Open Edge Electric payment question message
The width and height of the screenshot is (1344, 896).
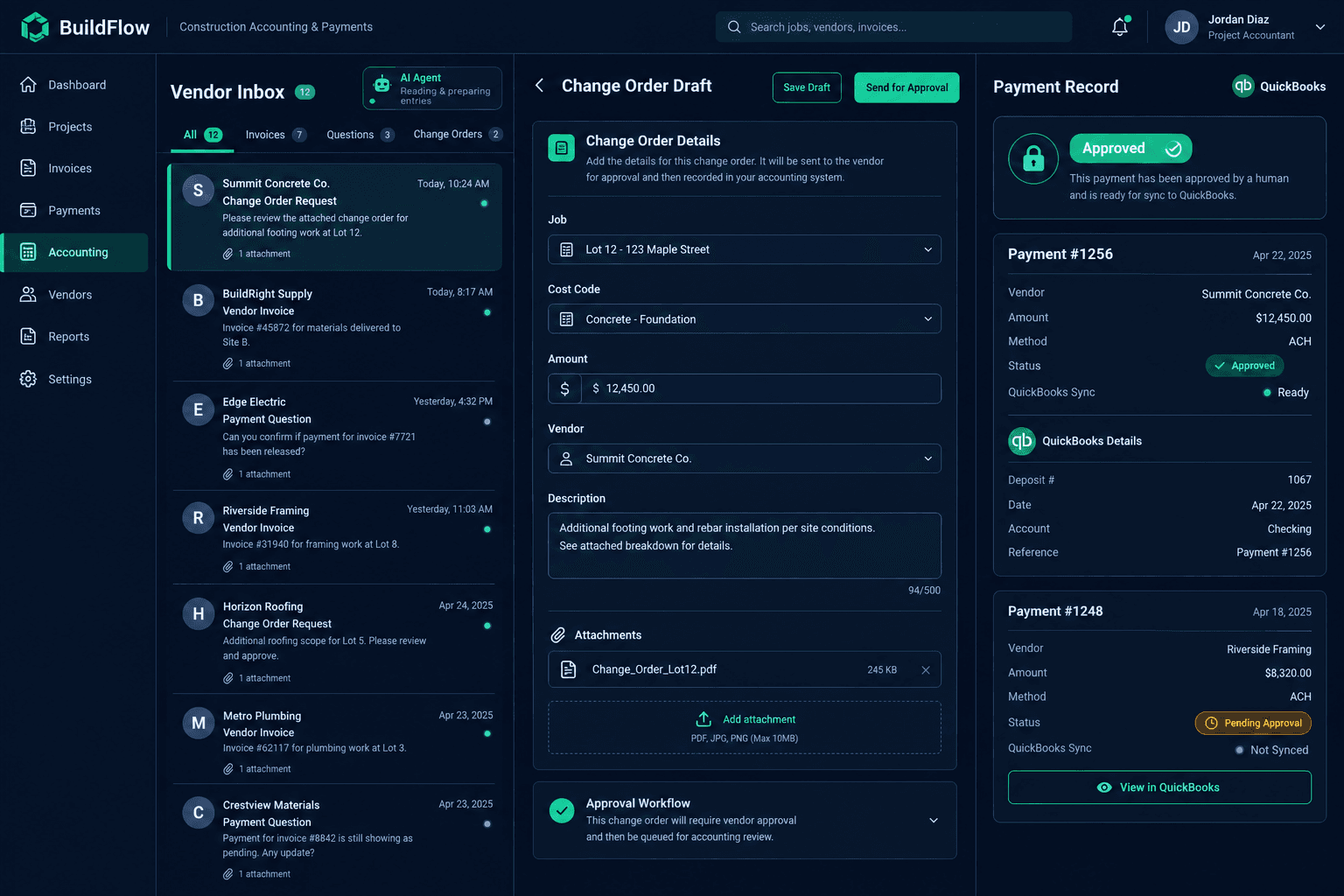pyautogui.click(x=333, y=437)
